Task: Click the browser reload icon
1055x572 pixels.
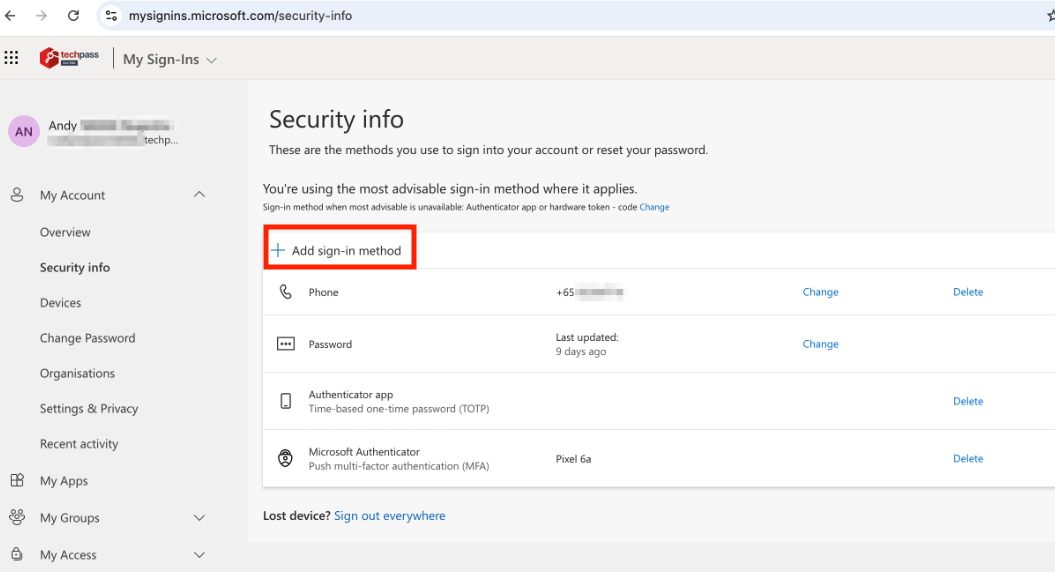Action: [x=73, y=16]
